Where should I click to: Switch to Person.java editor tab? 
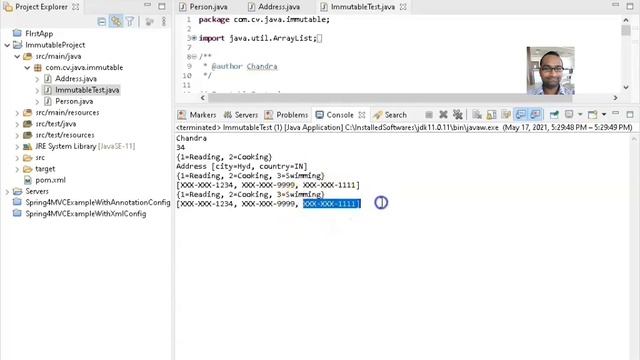(x=204, y=7)
